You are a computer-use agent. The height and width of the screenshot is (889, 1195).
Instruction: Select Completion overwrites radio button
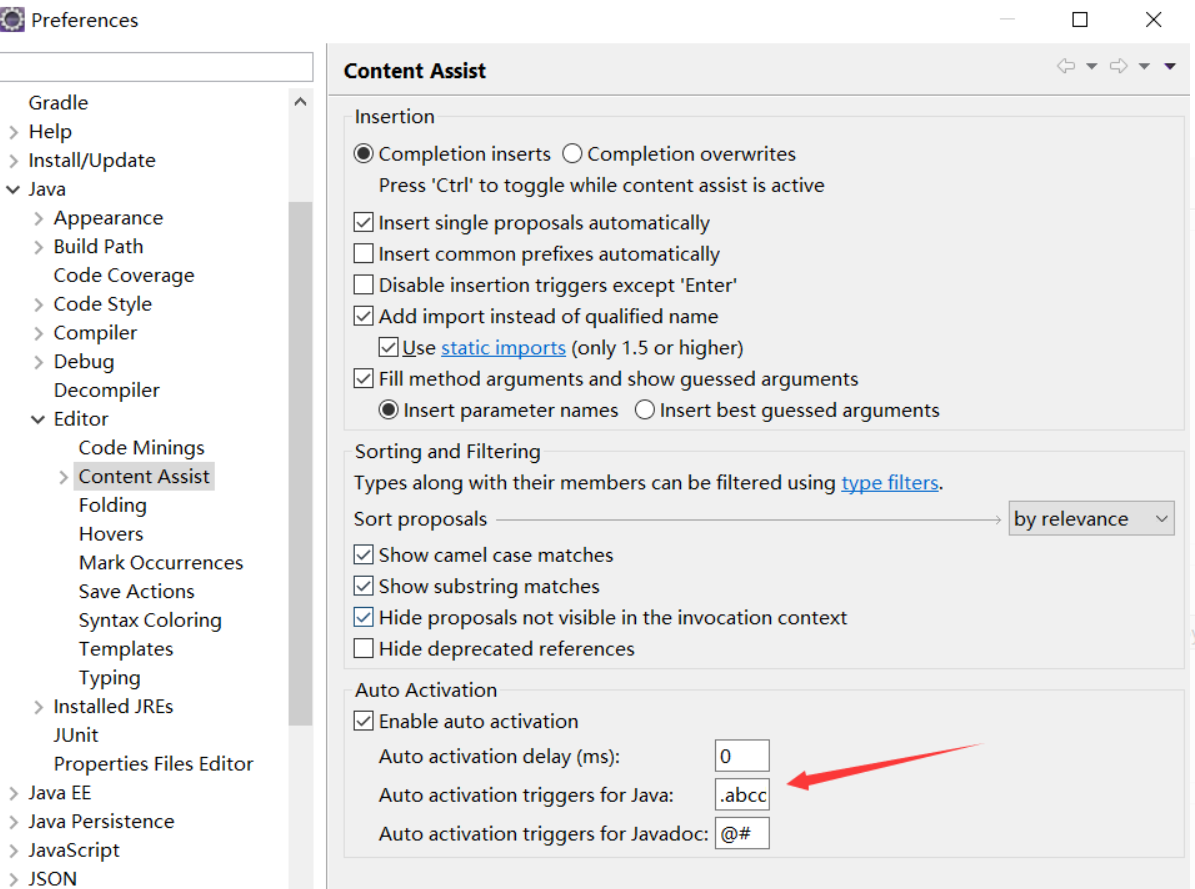[572, 154]
